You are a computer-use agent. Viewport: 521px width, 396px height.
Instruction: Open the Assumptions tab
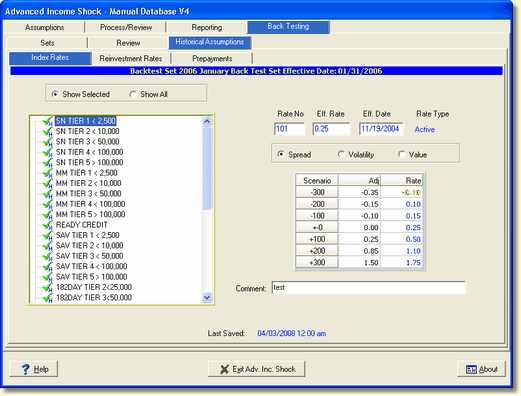click(44, 27)
